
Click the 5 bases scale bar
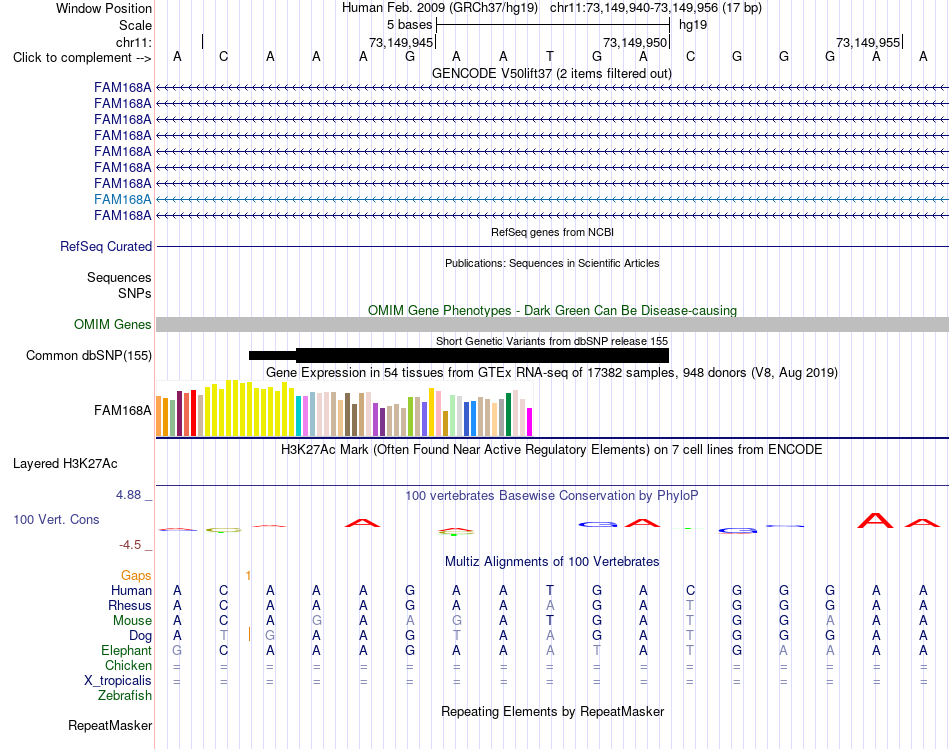553,25
